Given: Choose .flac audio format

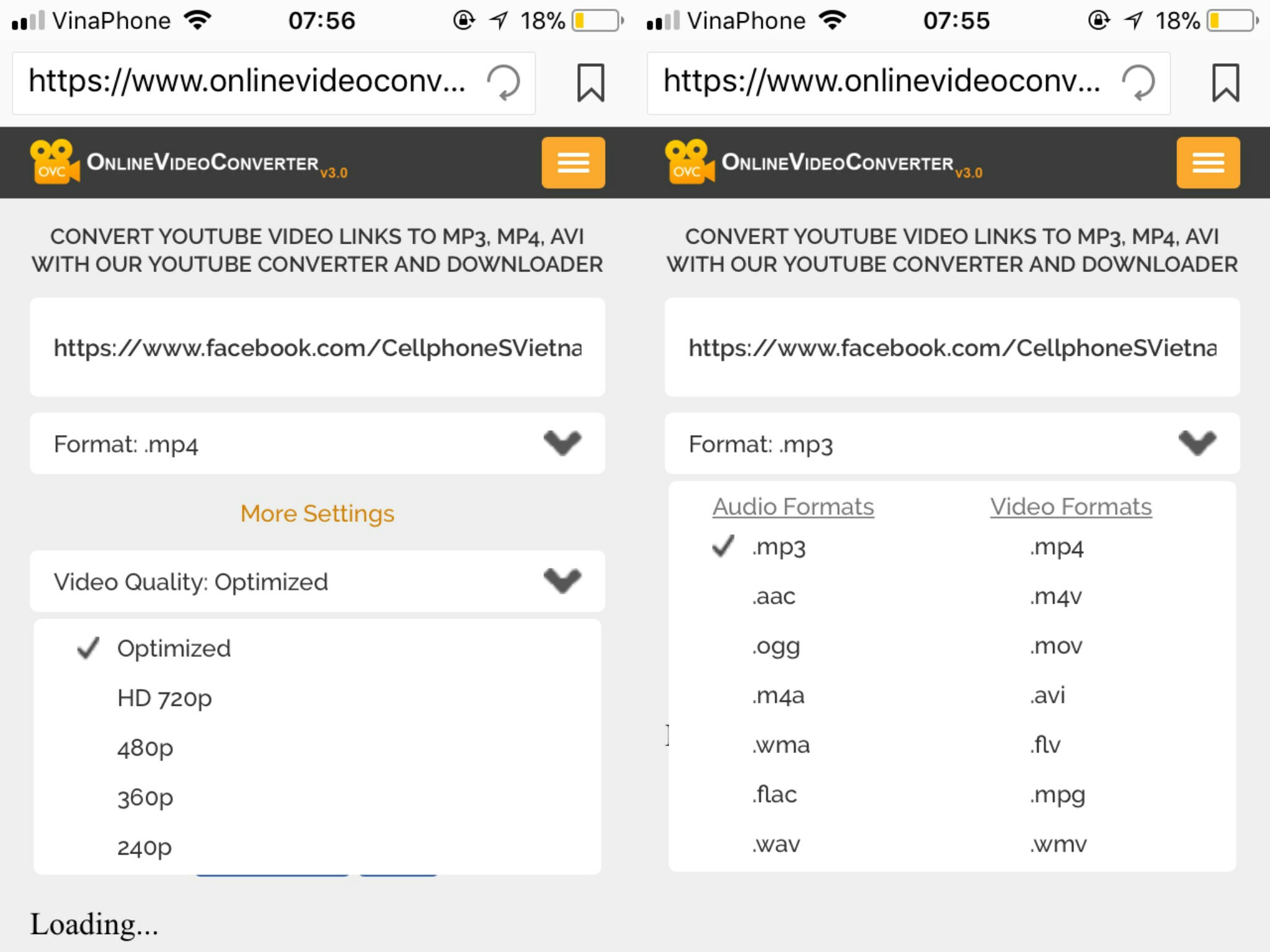Looking at the screenshot, I should [x=775, y=794].
